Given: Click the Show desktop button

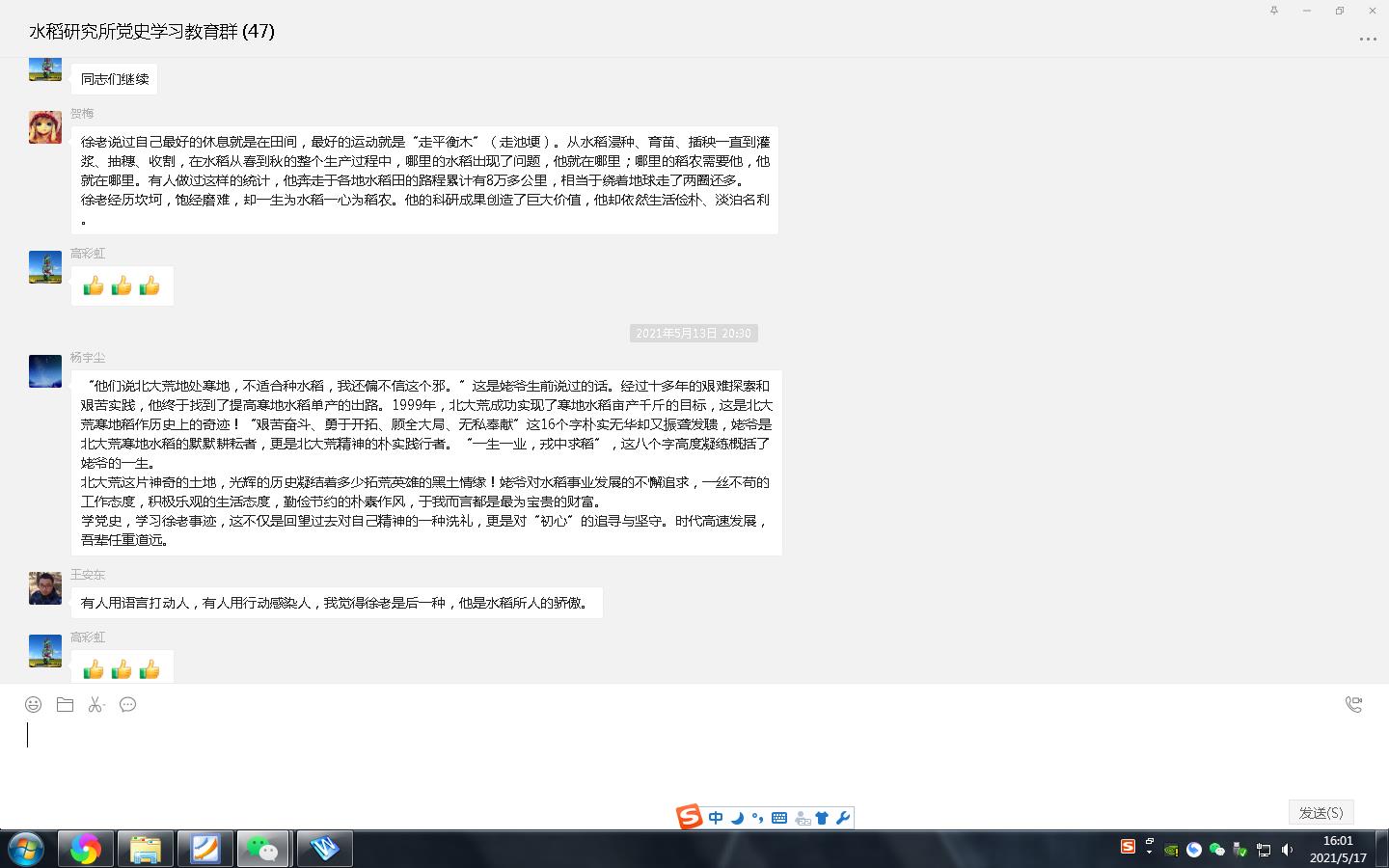Looking at the screenshot, I should pos(1382,849).
